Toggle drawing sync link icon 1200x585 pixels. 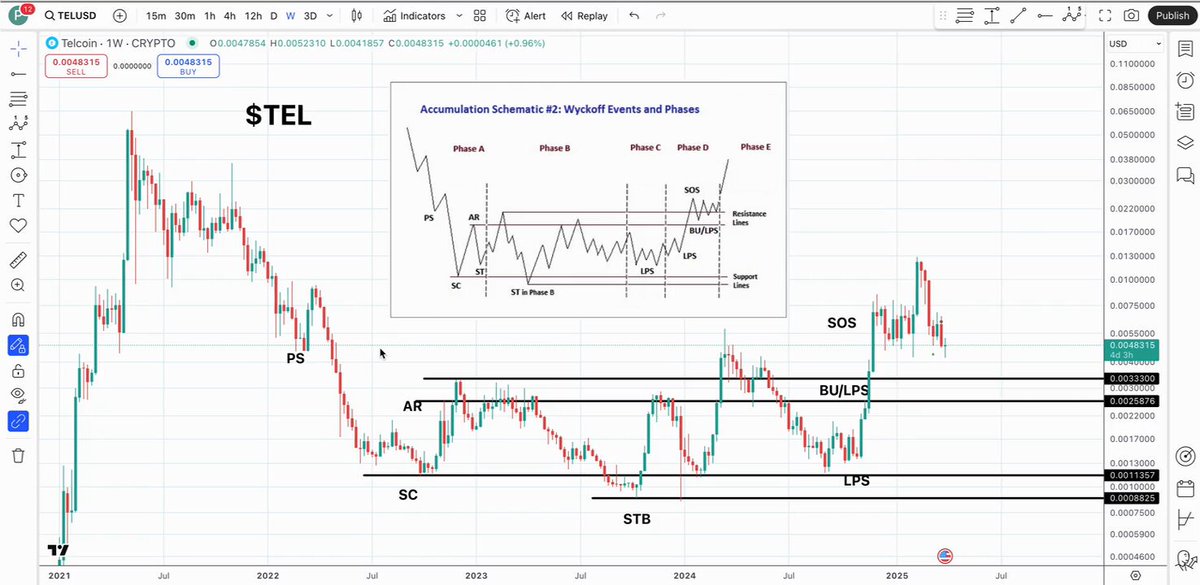coord(18,421)
